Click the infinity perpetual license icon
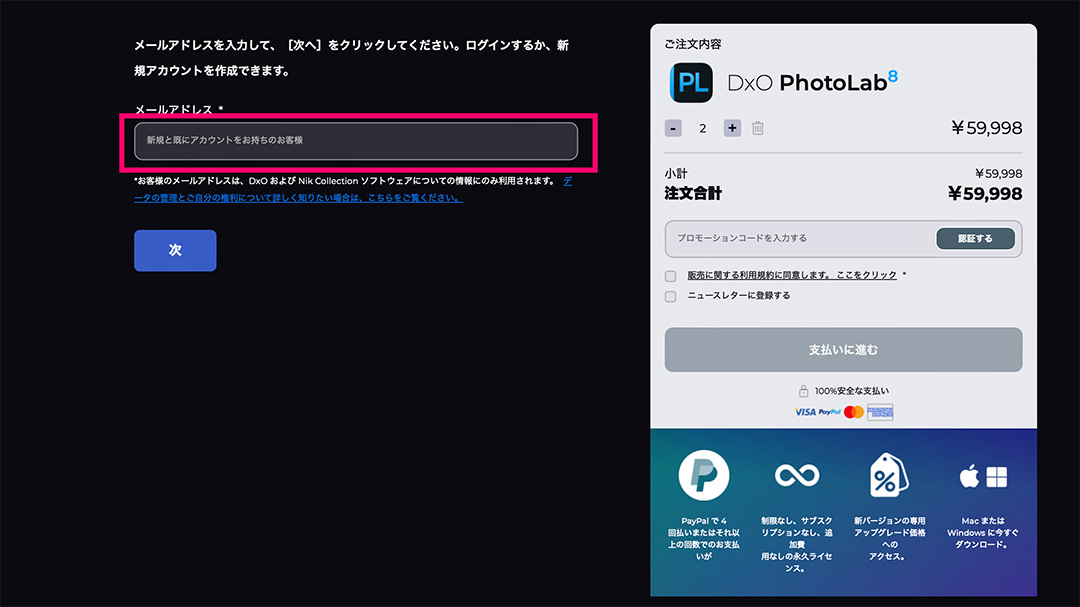The image size is (1080, 607). pos(797,475)
